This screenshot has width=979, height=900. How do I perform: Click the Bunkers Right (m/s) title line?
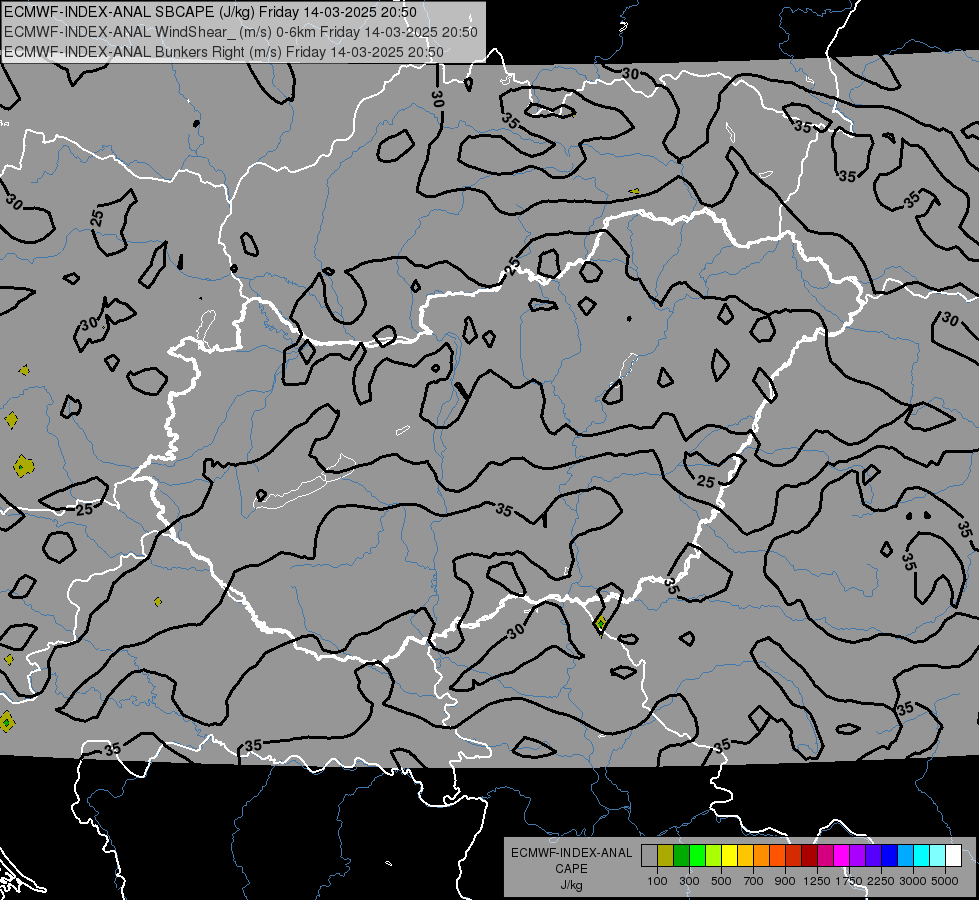224,52
